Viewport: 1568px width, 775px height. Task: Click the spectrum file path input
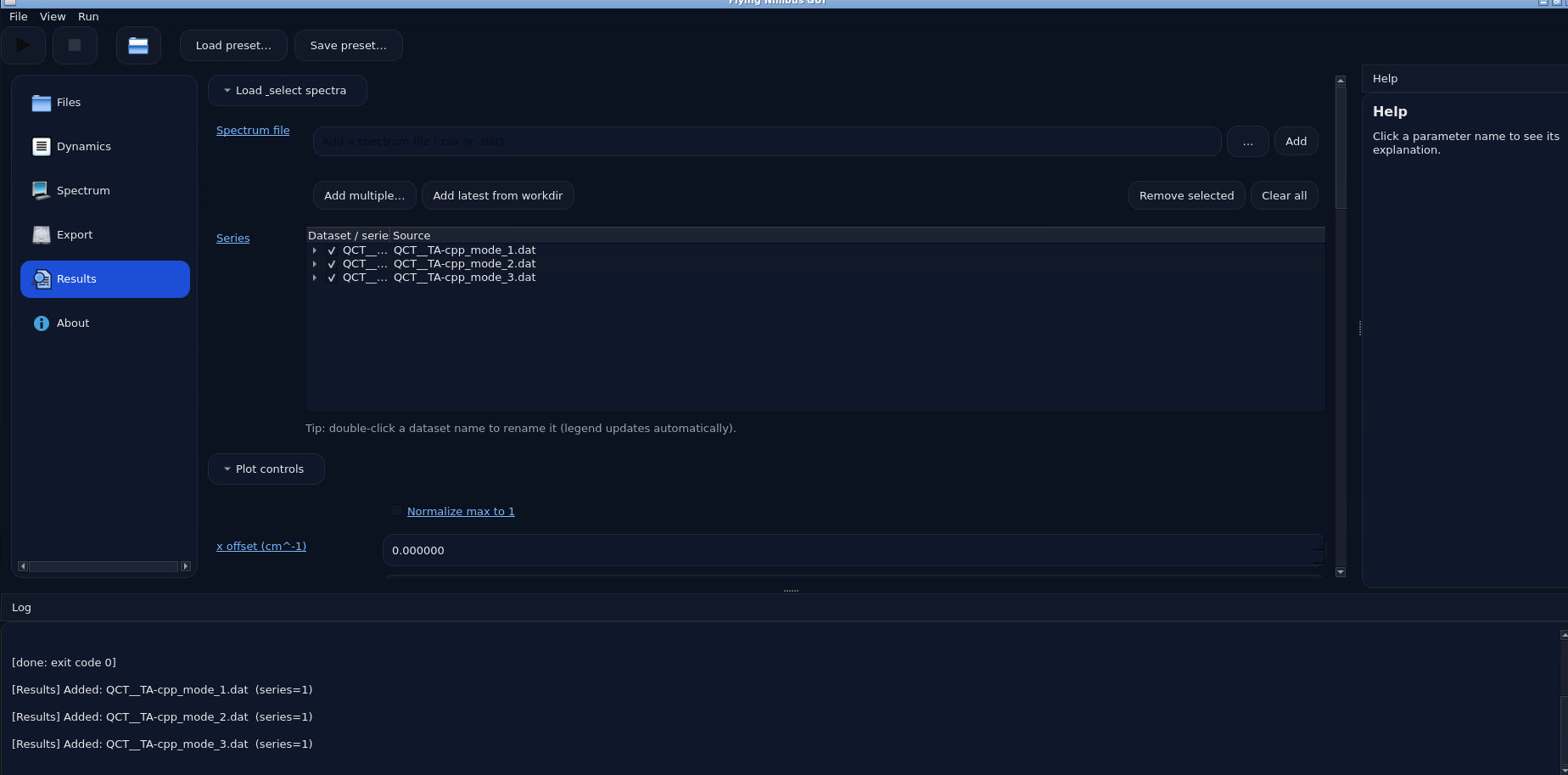(767, 142)
